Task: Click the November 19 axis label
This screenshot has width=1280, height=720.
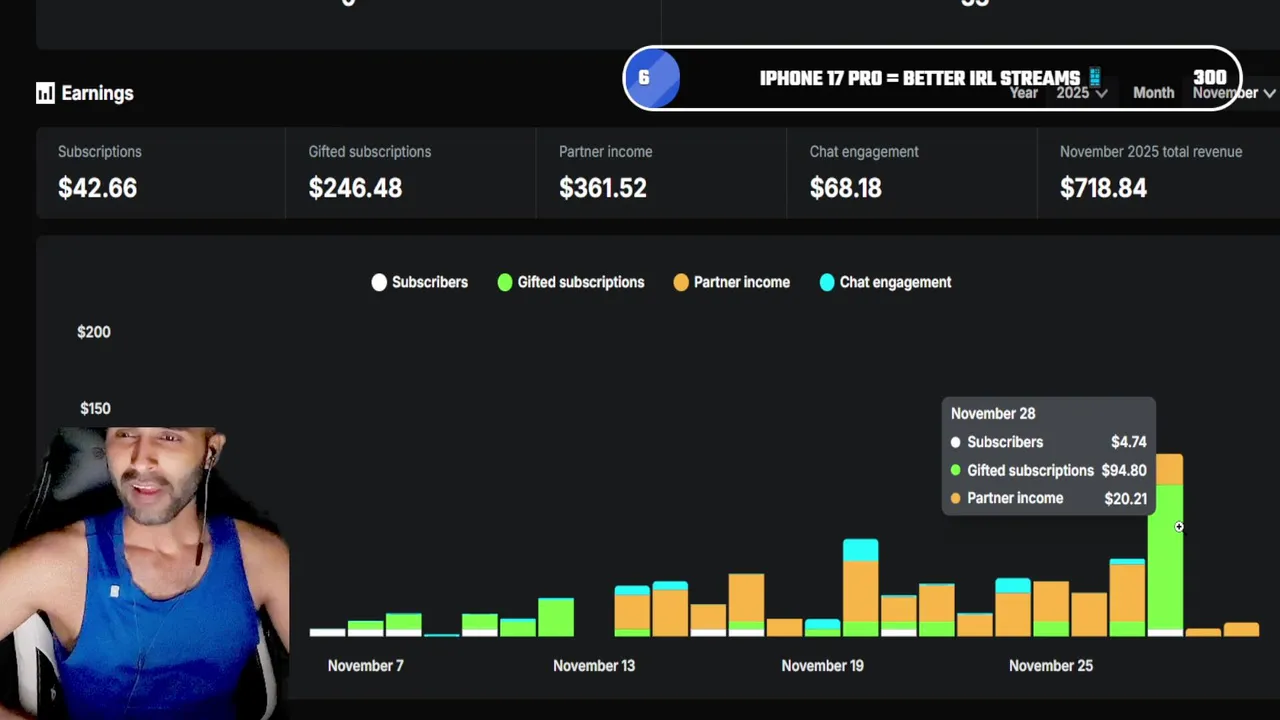Action: coord(822,666)
